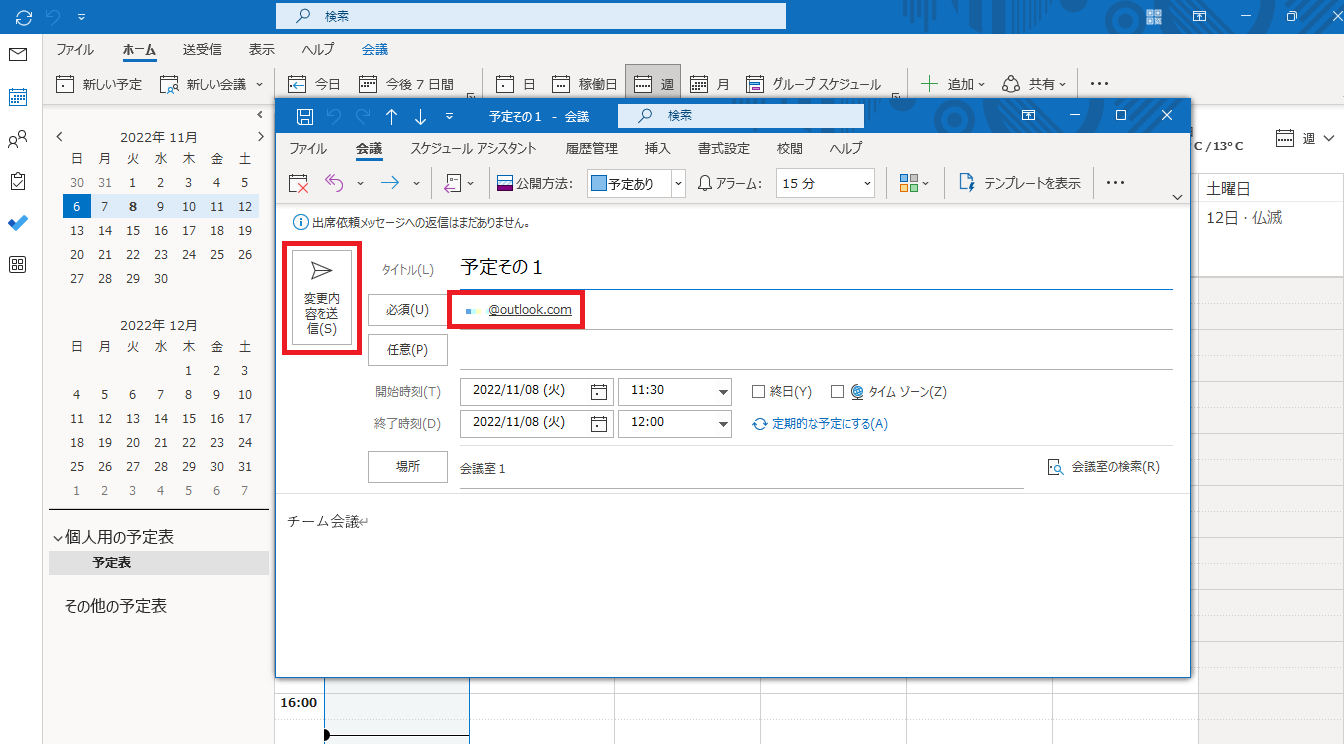Viewport: 1344px width, 744px height.
Task: Open the Mail icon in left sidebar
Action: pyautogui.click(x=18, y=54)
